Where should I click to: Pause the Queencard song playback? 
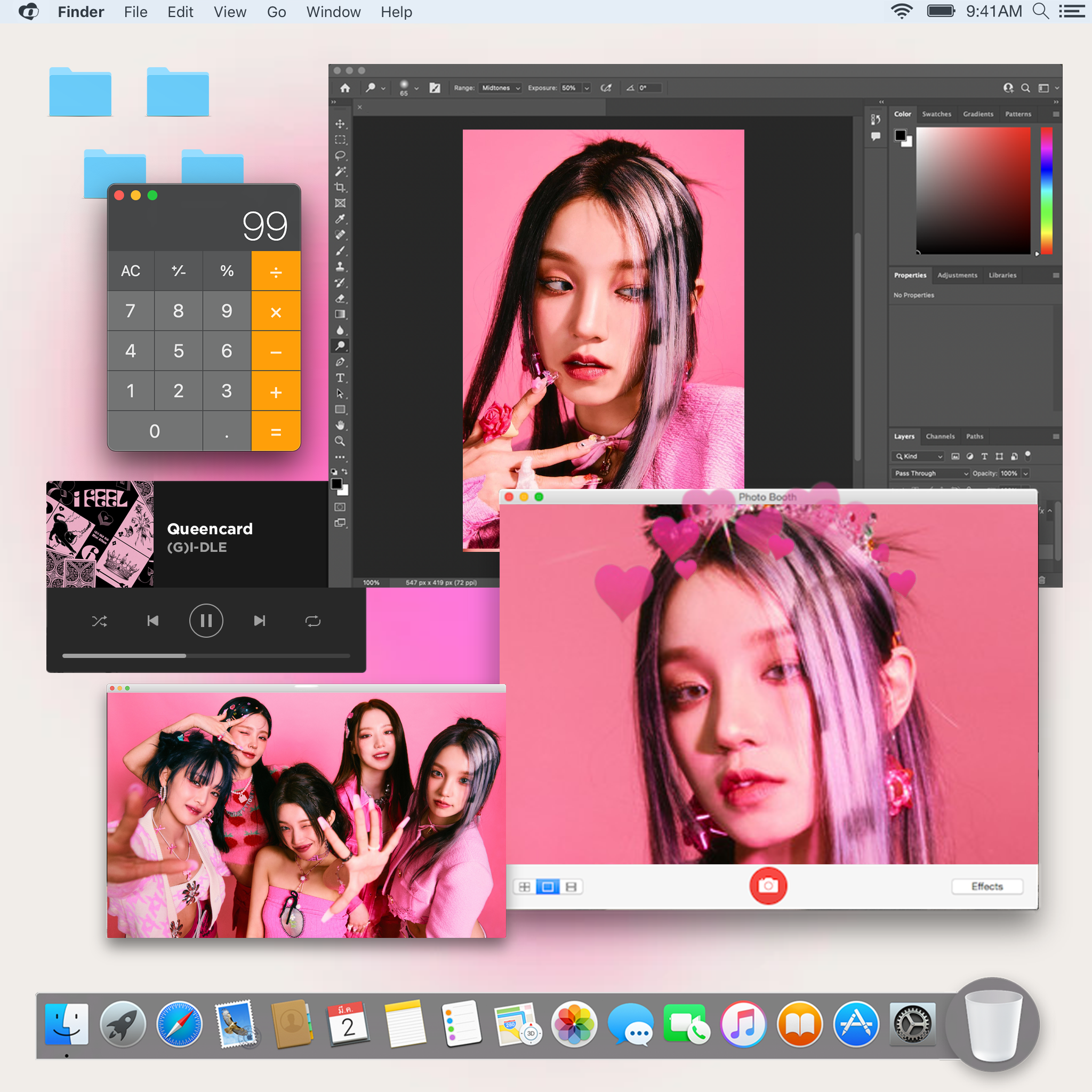[206, 621]
